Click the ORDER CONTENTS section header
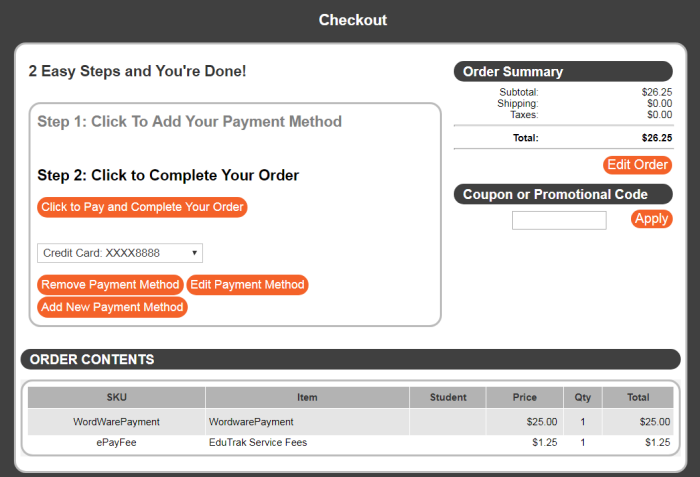Screen dimensions: 700x477 point(350,359)
